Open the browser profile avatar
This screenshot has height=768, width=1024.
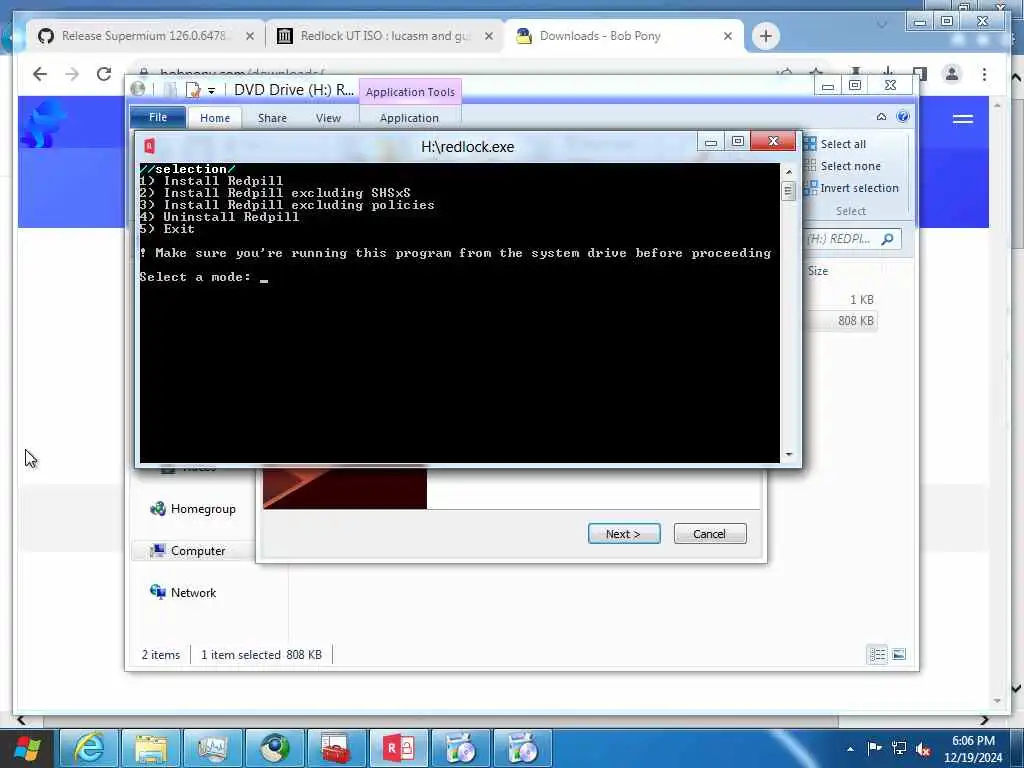point(952,74)
